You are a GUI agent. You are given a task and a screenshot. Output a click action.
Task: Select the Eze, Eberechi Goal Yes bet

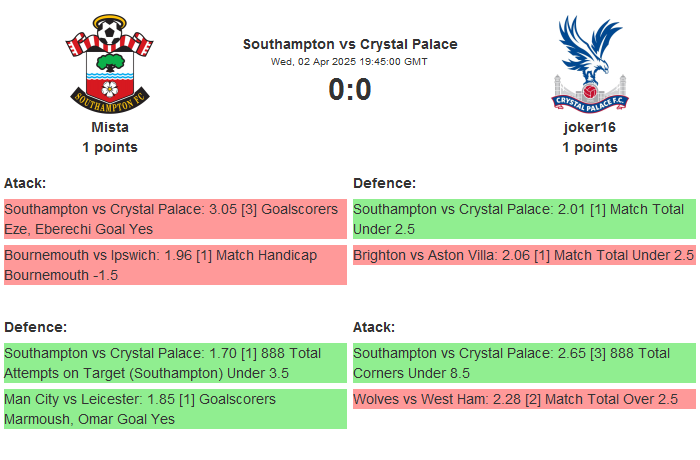pos(175,219)
